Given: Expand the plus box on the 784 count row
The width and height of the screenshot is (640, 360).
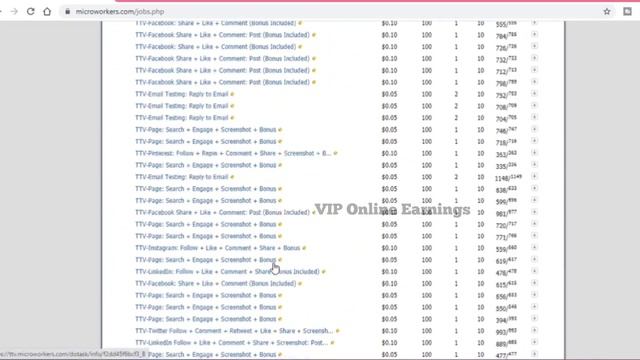Looking at the screenshot, I should tap(534, 35).
